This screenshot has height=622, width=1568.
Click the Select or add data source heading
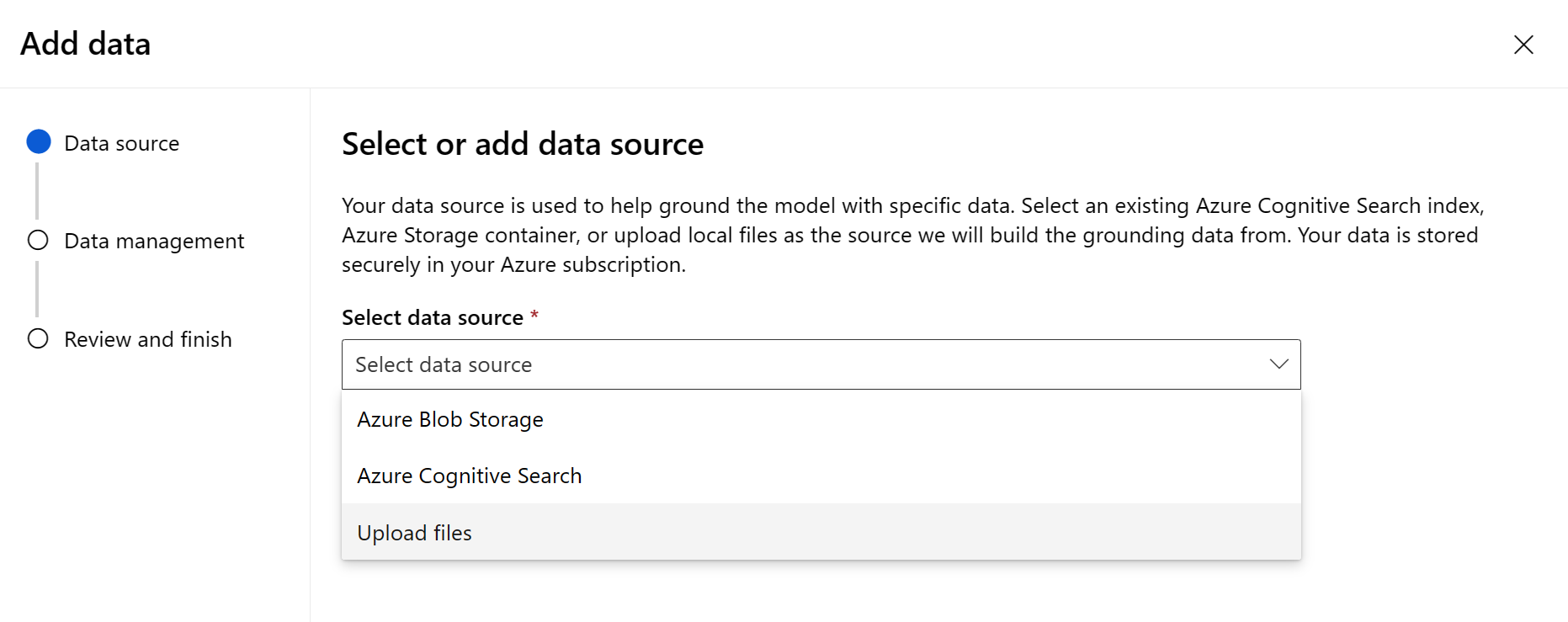[x=522, y=145]
